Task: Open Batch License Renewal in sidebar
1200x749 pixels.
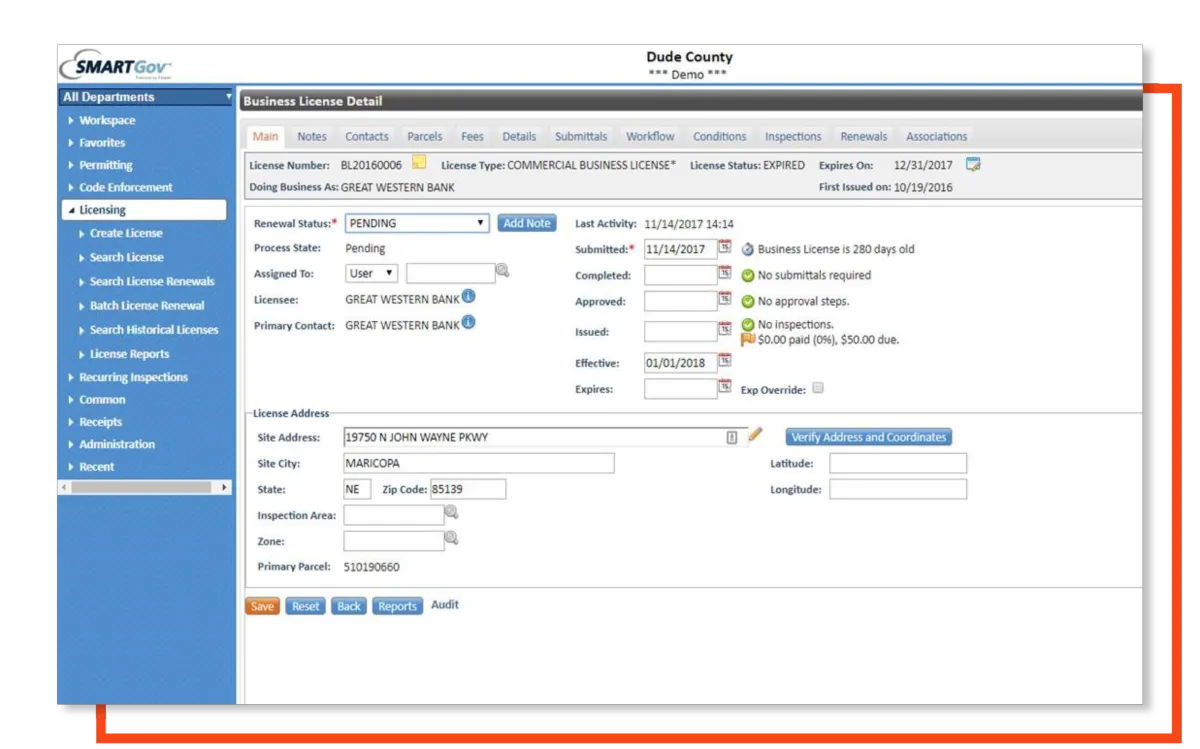Action: (x=146, y=305)
